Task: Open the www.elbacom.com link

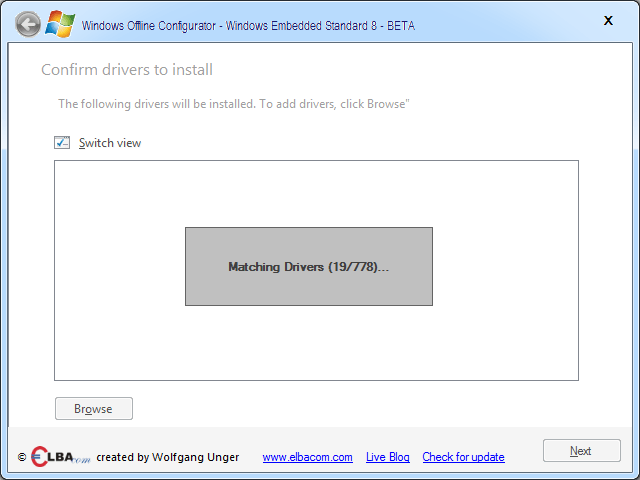Action: [x=307, y=457]
